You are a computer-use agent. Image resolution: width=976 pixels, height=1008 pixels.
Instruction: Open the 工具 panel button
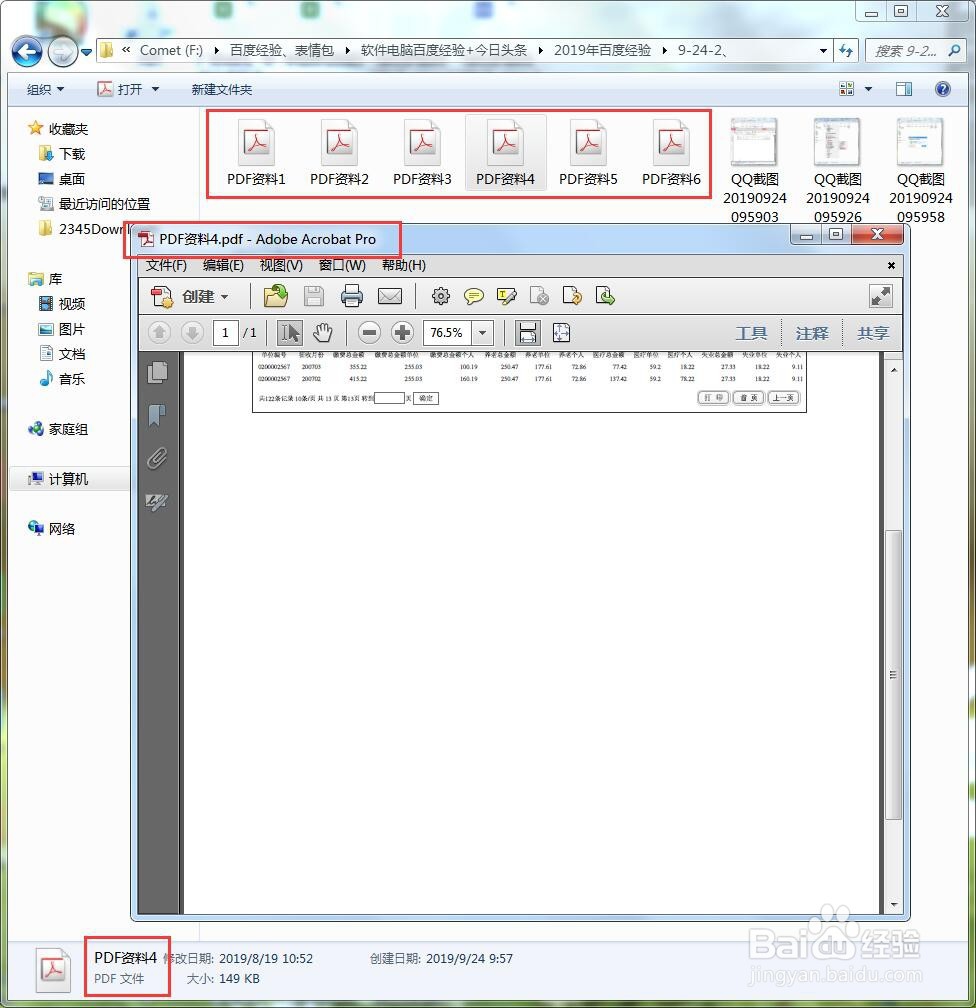point(751,332)
